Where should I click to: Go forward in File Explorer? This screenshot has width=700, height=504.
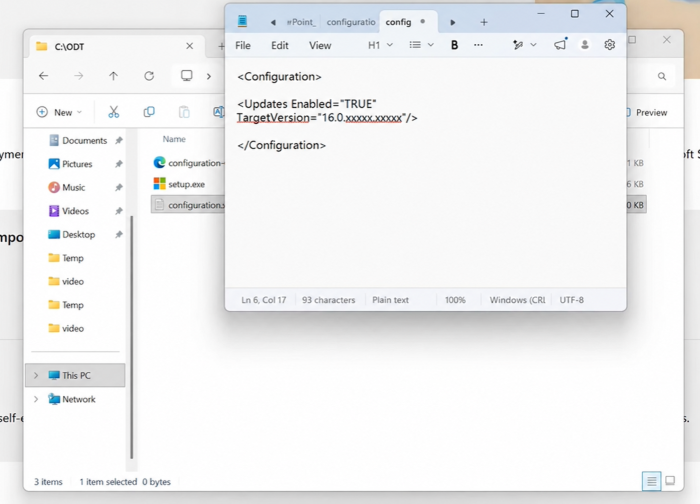79,76
